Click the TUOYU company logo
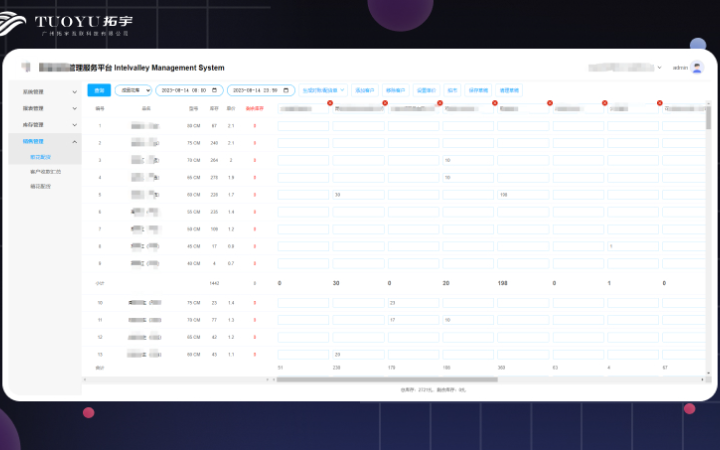This screenshot has height=450, width=720. coord(67,24)
